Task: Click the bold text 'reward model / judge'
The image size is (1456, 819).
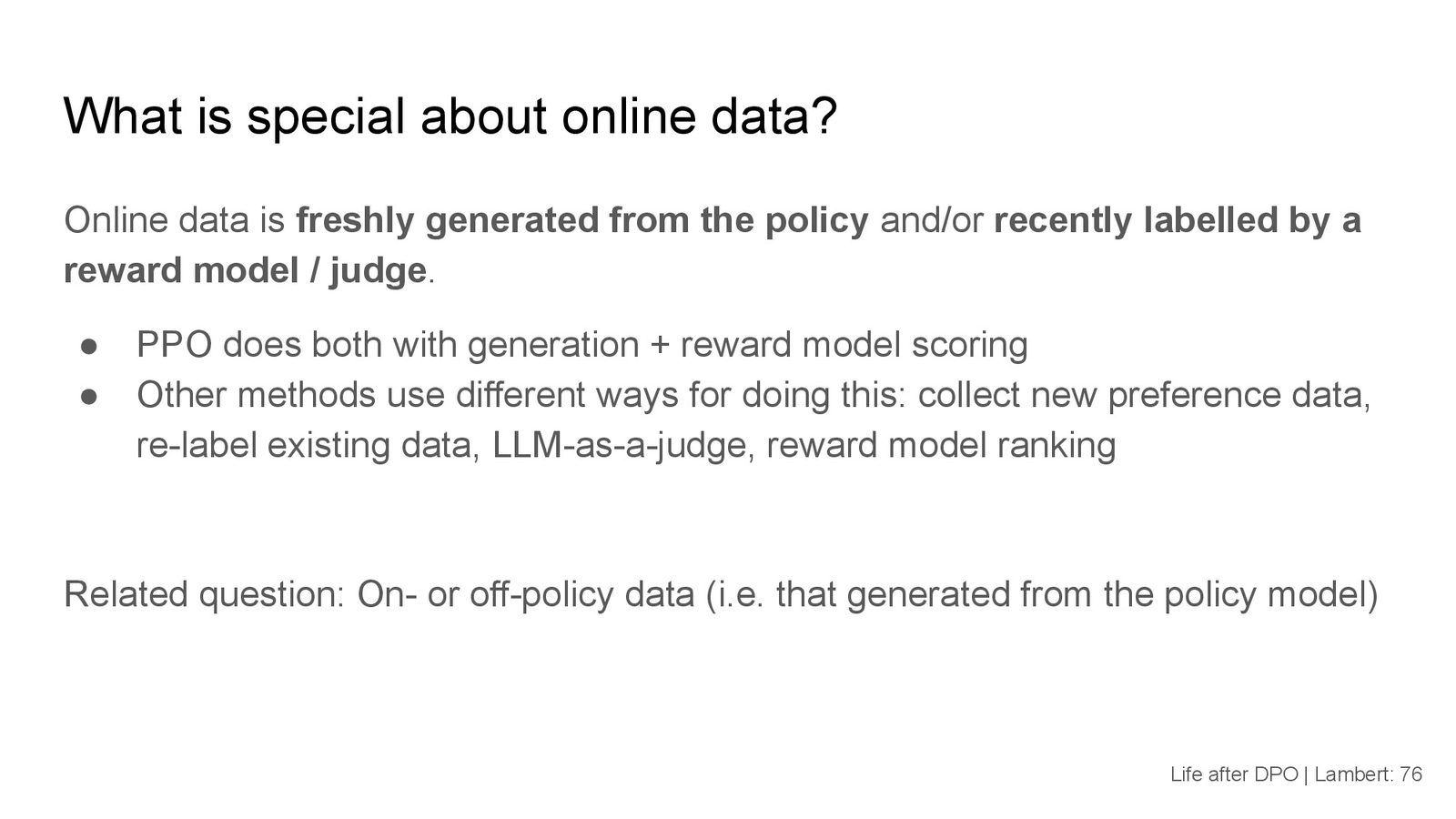Action: click(245, 270)
